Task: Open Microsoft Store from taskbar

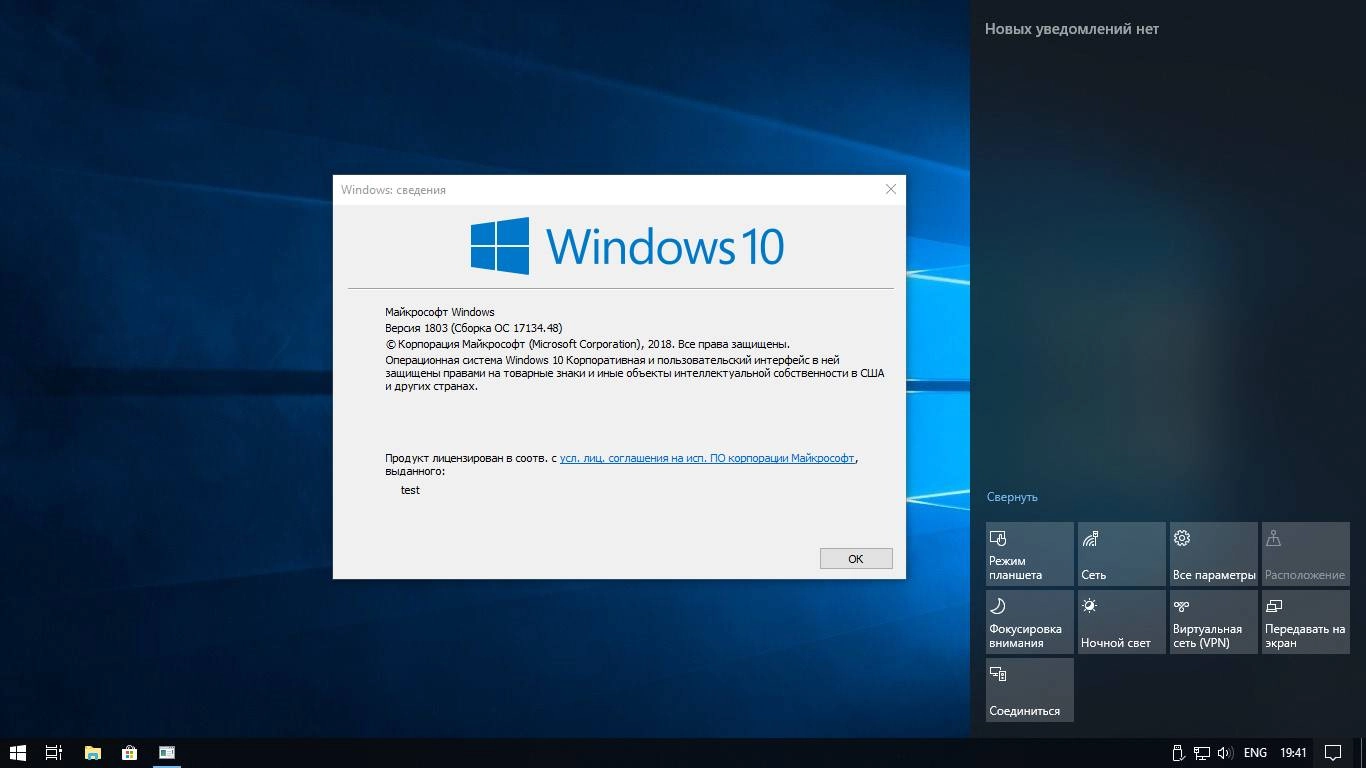Action: click(129, 753)
